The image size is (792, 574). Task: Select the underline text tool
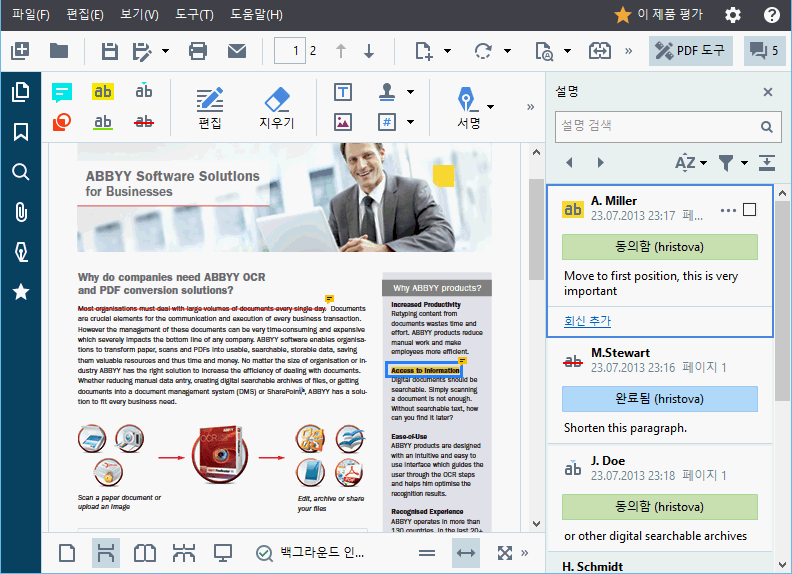click(103, 122)
